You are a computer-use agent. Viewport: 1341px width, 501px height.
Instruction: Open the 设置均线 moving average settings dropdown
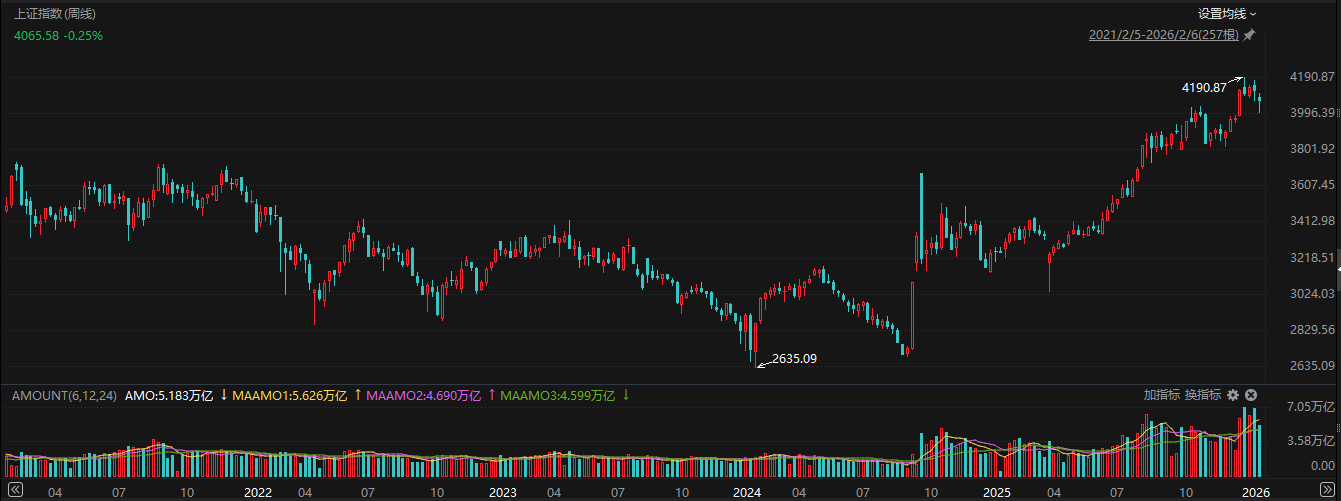pos(1227,13)
